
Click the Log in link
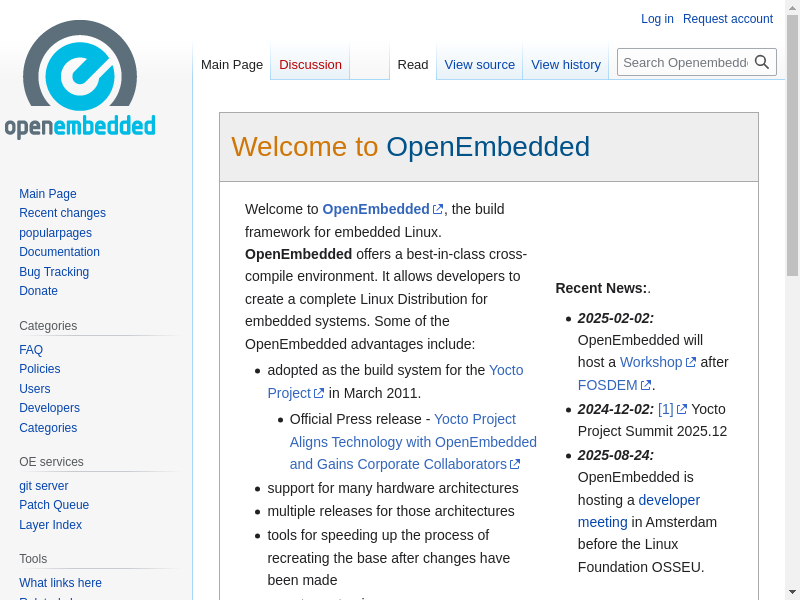657,19
